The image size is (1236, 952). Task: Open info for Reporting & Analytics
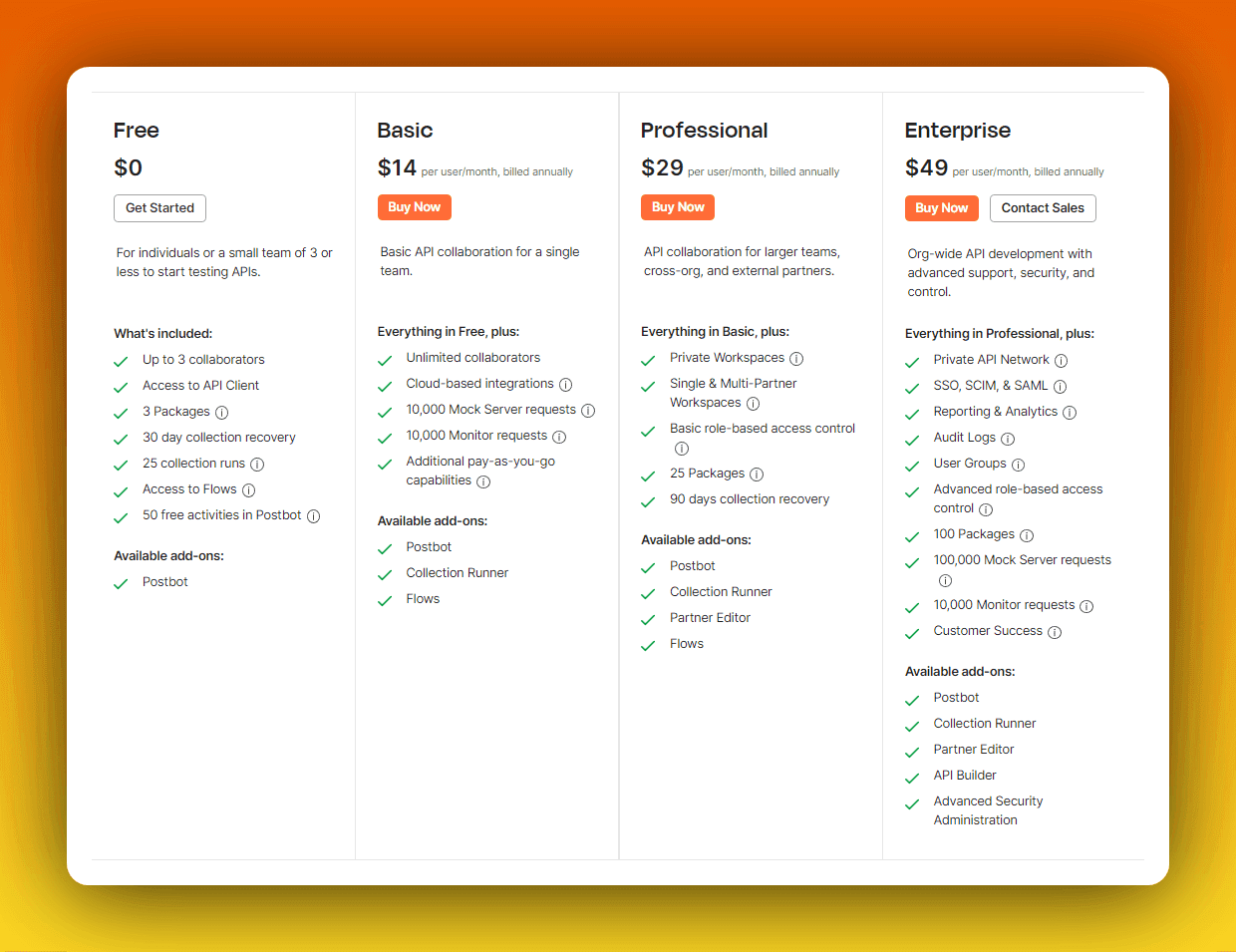(x=1070, y=413)
